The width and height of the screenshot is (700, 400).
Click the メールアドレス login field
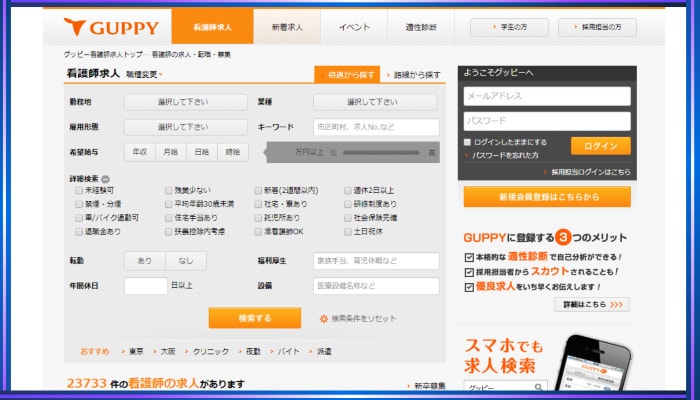[x=547, y=96]
